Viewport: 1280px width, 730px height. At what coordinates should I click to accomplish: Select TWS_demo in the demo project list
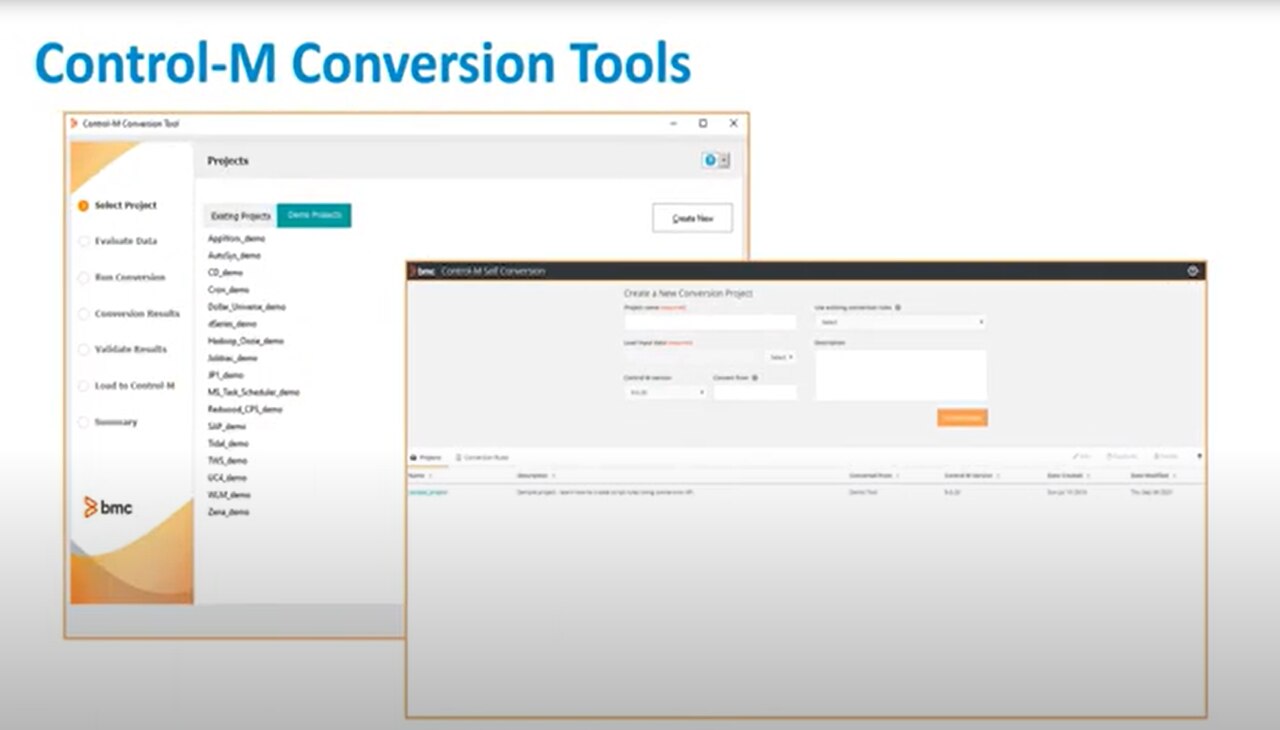[227, 460]
